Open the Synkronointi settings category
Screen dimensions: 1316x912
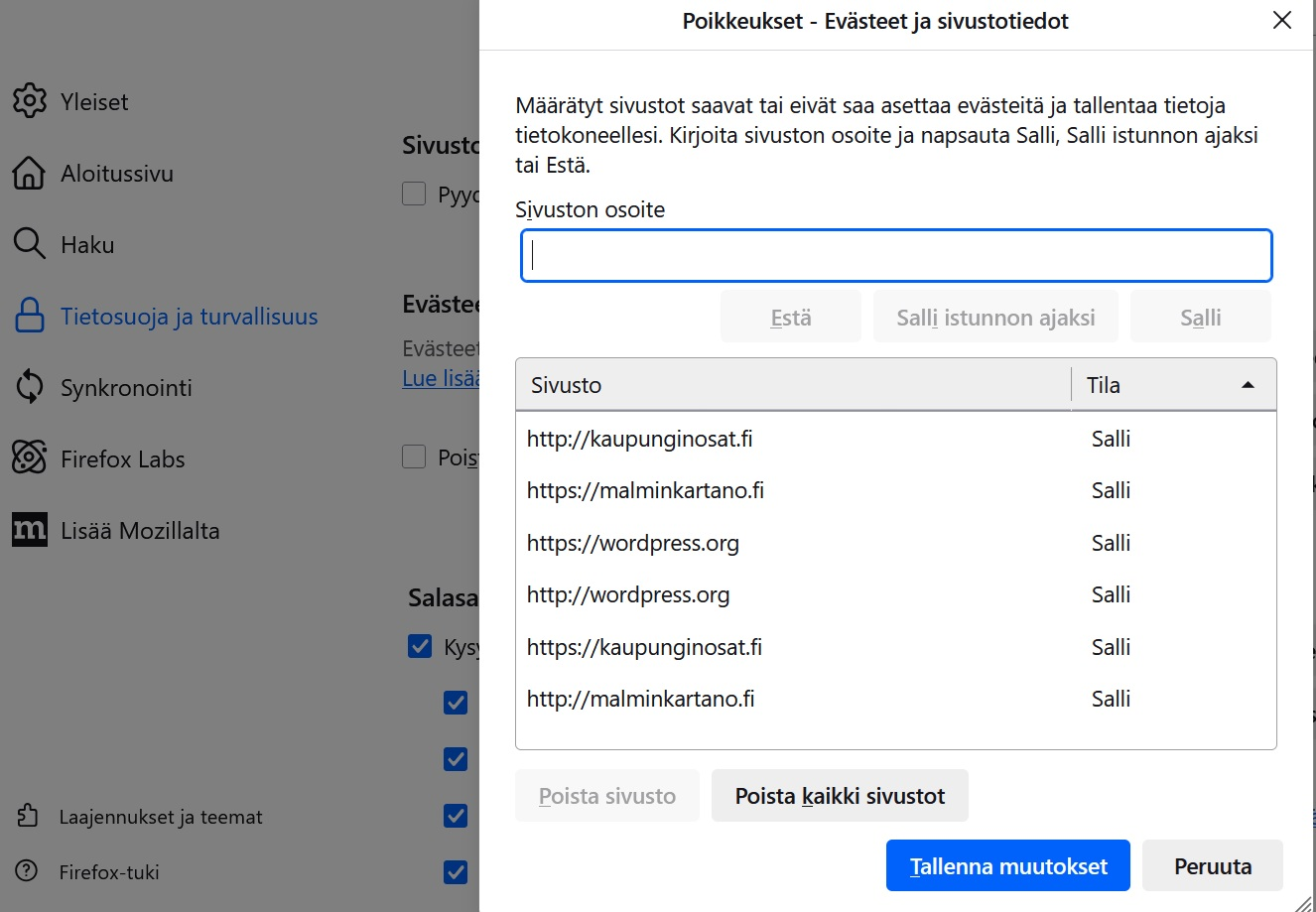(x=126, y=387)
